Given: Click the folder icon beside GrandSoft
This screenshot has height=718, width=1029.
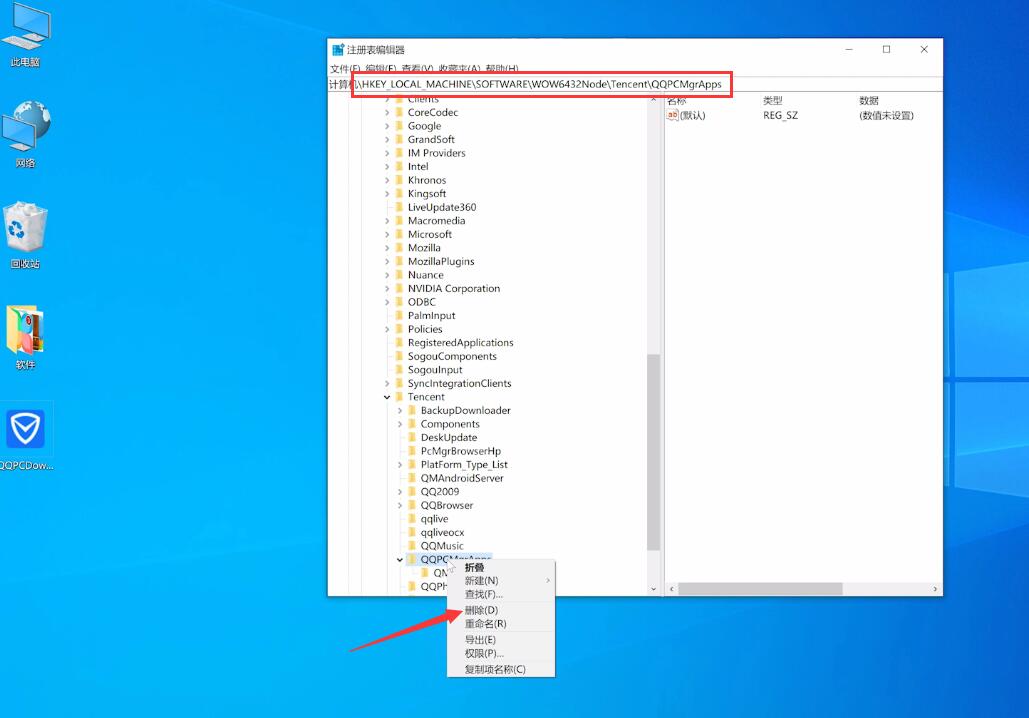Looking at the screenshot, I should pyautogui.click(x=399, y=139).
